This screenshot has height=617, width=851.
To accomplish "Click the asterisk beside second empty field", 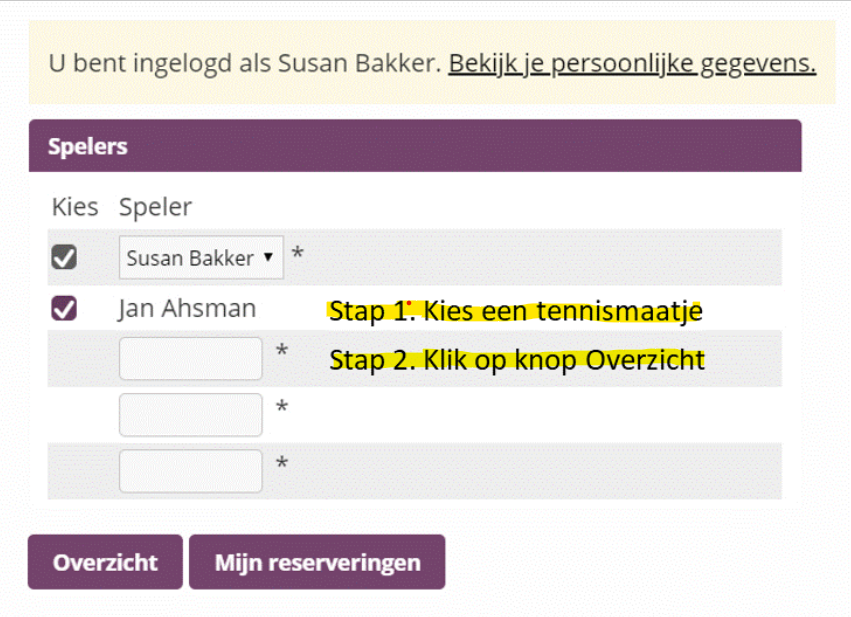I will (282, 407).
